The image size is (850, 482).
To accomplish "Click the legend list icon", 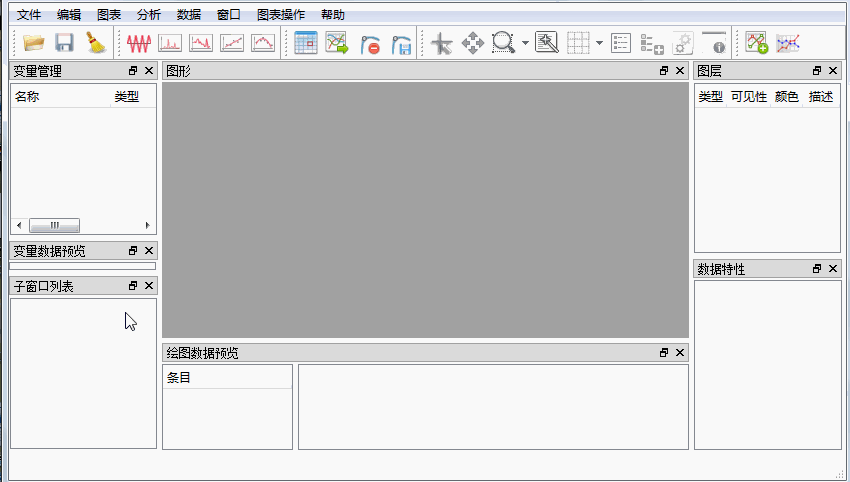I will 621,43.
